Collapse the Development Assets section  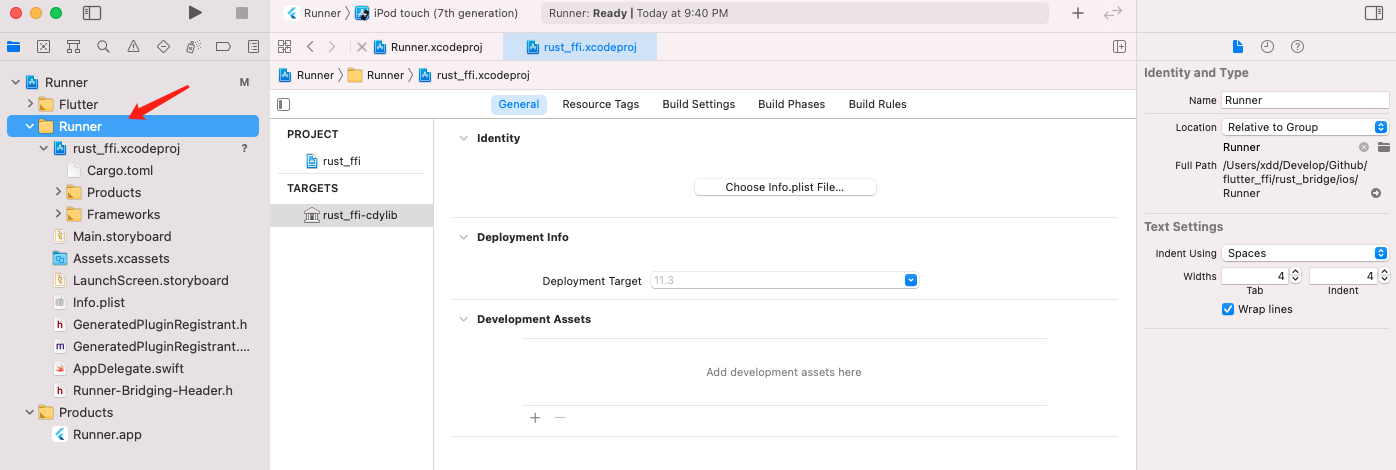pos(463,319)
